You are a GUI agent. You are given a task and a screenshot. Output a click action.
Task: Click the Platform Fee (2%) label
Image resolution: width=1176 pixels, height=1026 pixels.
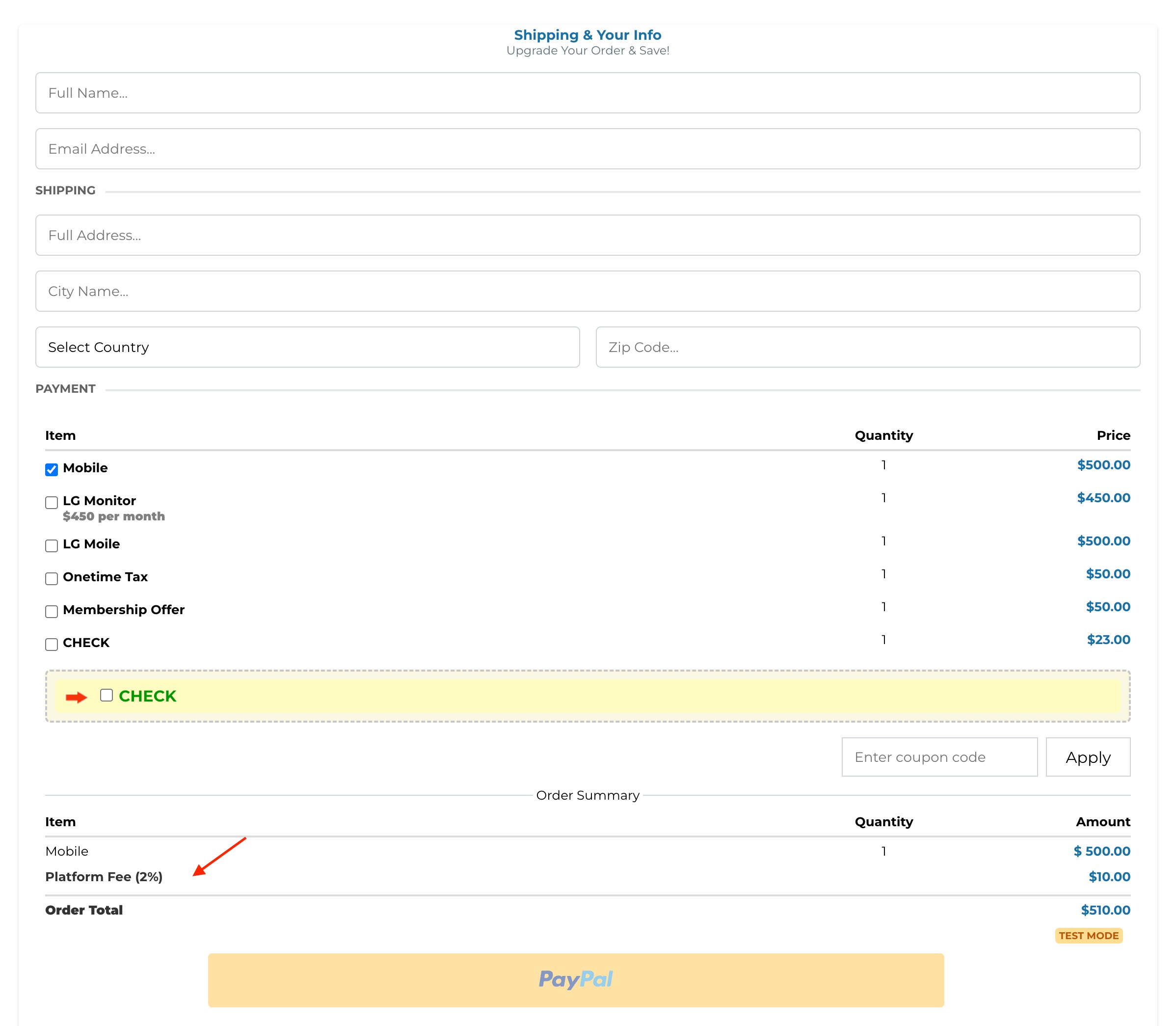click(104, 877)
